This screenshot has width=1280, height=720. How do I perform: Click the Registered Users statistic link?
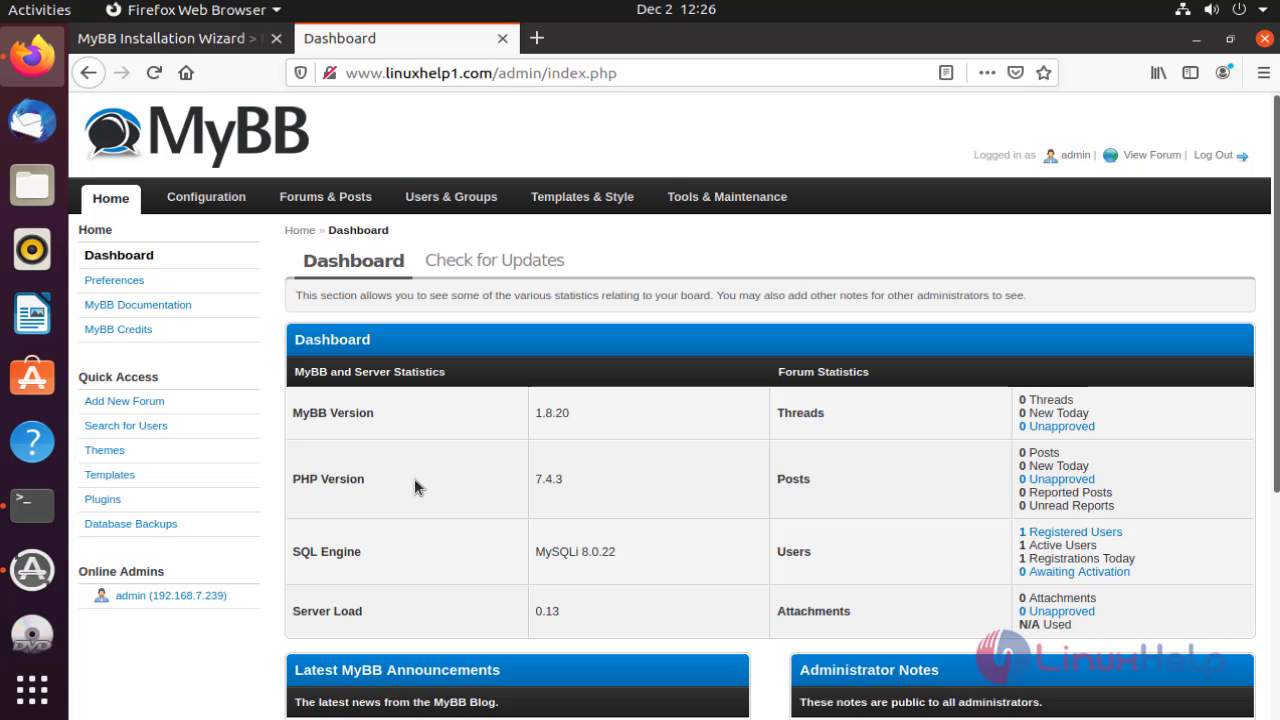coord(1070,532)
